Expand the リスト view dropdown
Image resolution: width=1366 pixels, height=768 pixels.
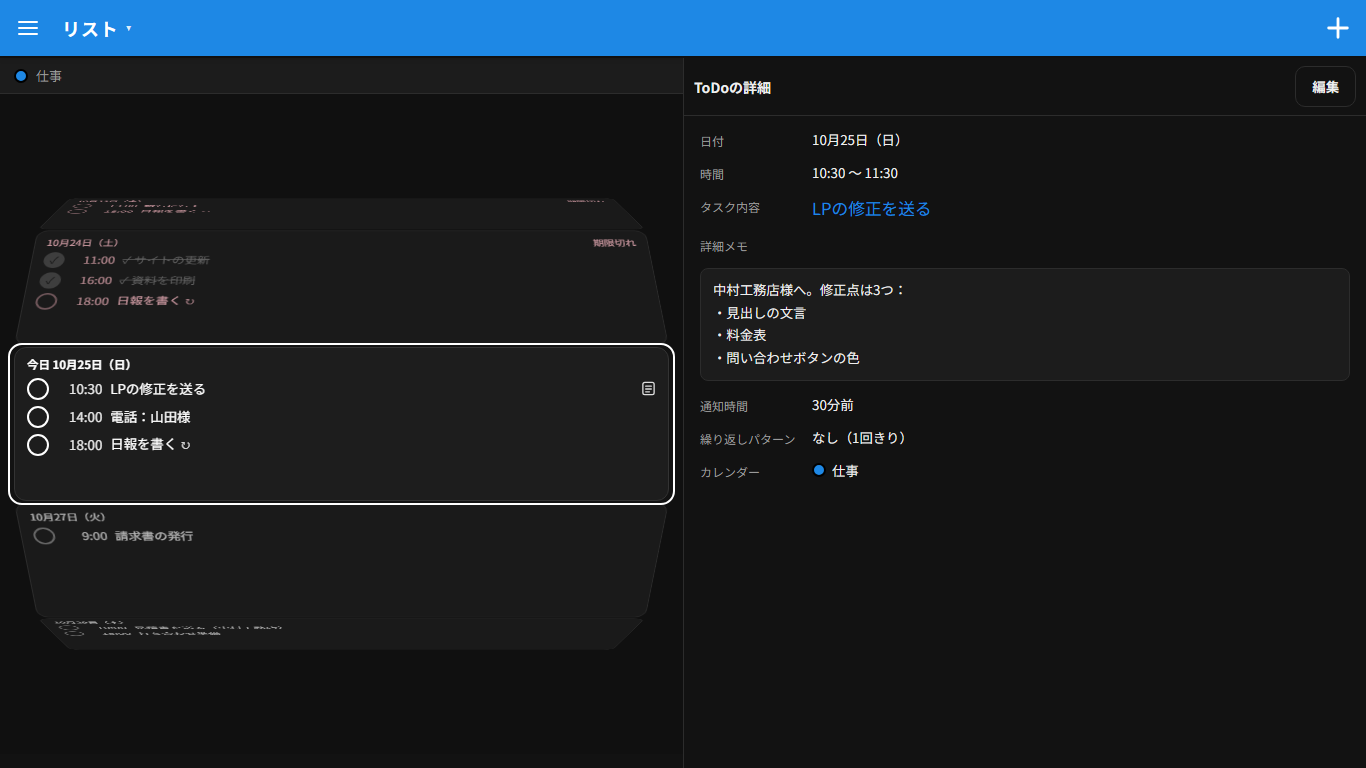97,29
